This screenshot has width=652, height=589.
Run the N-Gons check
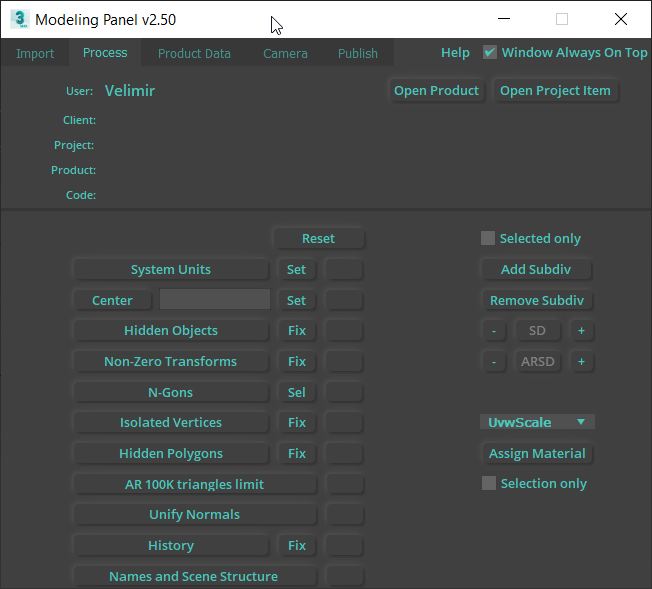[171, 392]
